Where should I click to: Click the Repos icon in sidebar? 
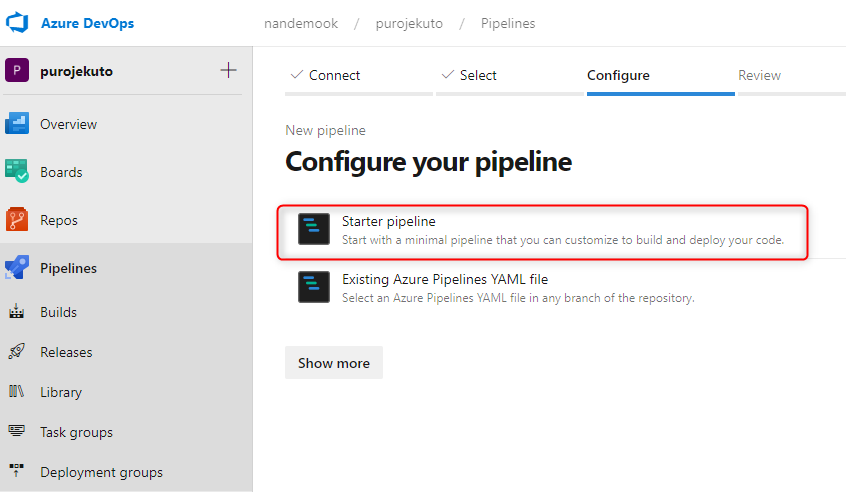[x=17, y=220]
